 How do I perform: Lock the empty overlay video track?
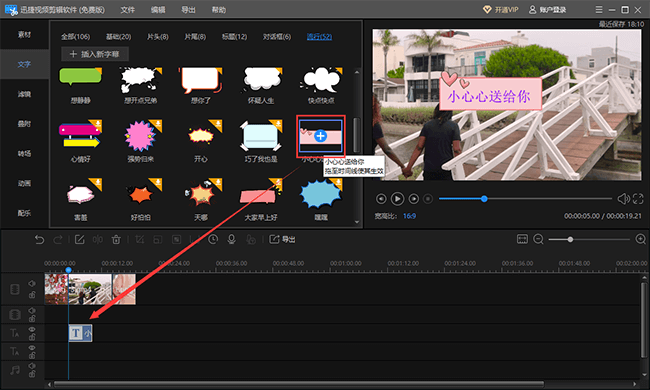(32, 318)
